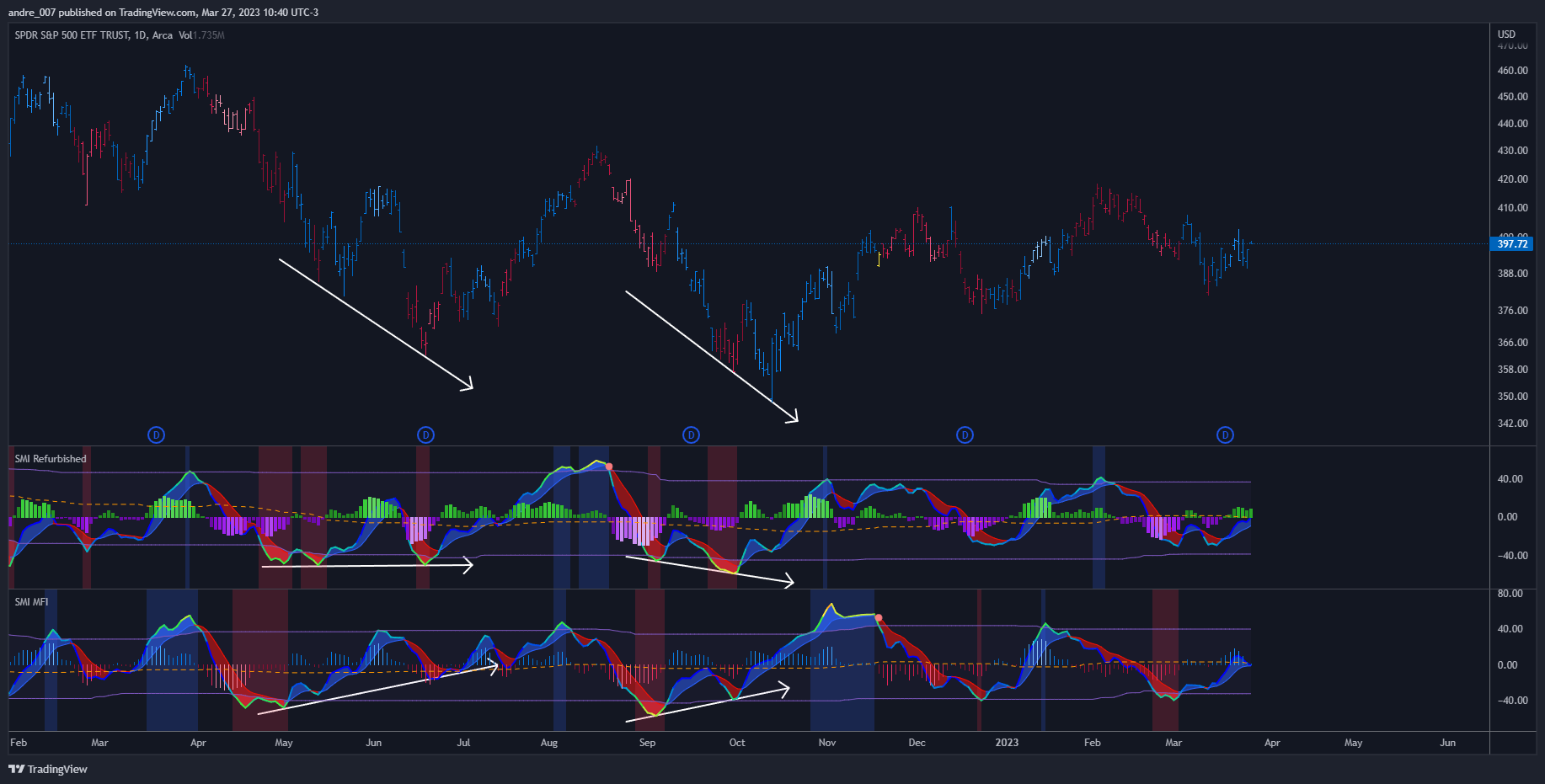1545x784 pixels.
Task: Click the dividend marker below June 2022 candles
Action: tap(425, 435)
